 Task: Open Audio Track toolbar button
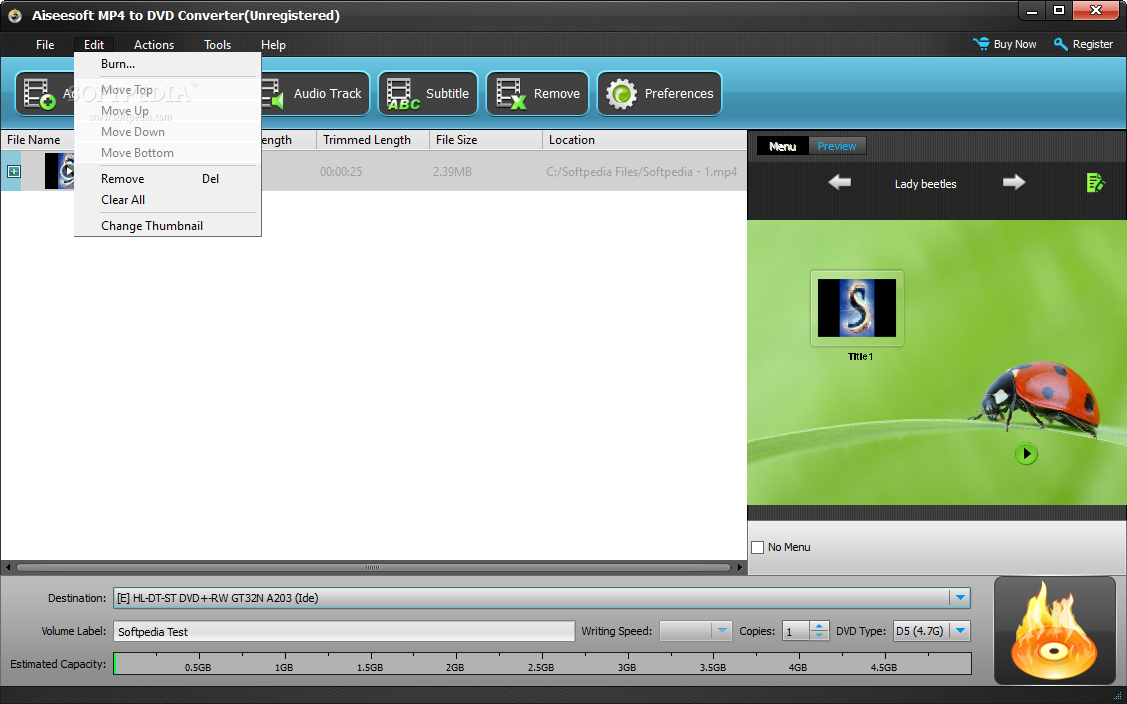(x=316, y=93)
